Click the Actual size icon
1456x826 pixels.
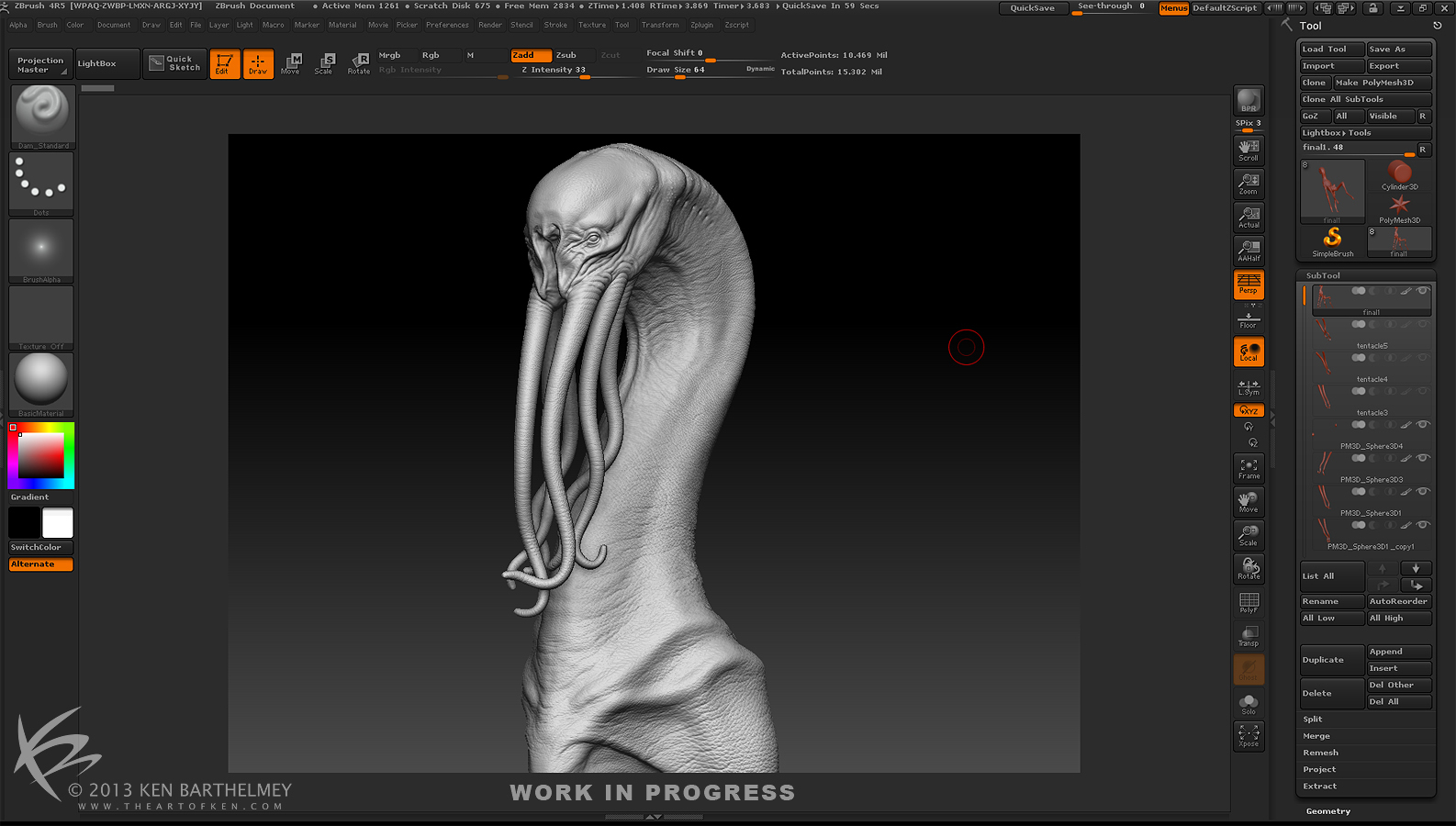1249,218
